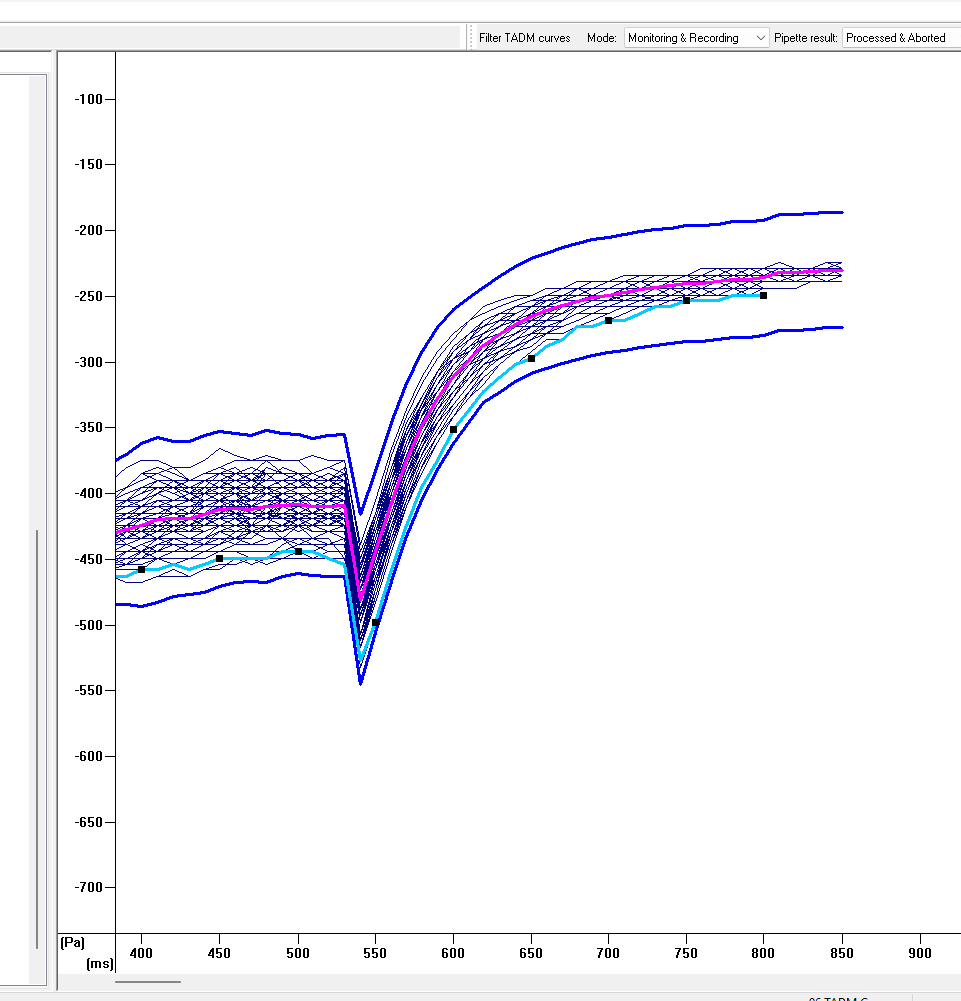The width and height of the screenshot is (961, 1001).
Task: Enable Monitoring & Recording mode
Action: point(684,37)
